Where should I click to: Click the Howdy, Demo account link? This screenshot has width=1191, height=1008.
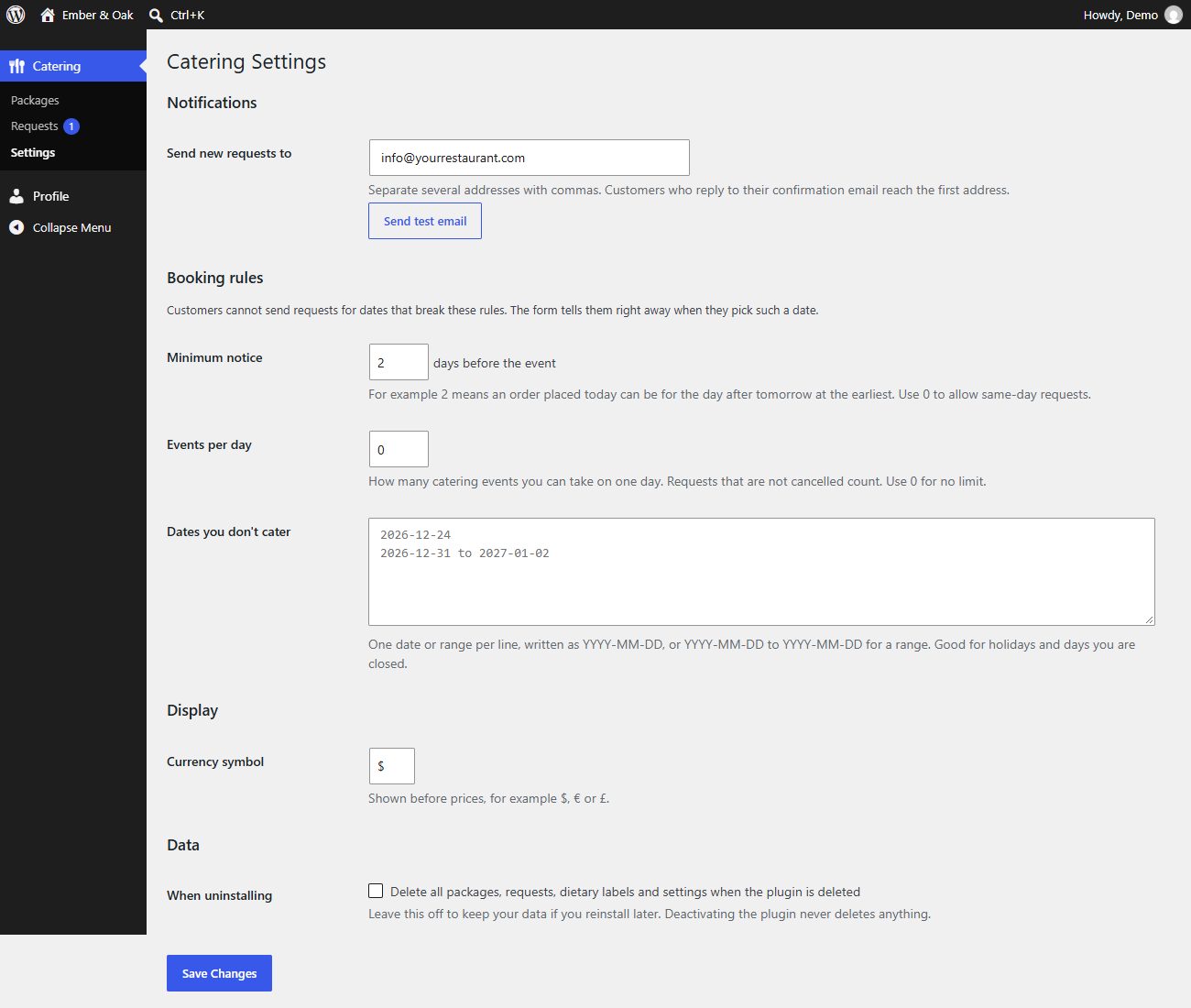tap(1120, 15)
